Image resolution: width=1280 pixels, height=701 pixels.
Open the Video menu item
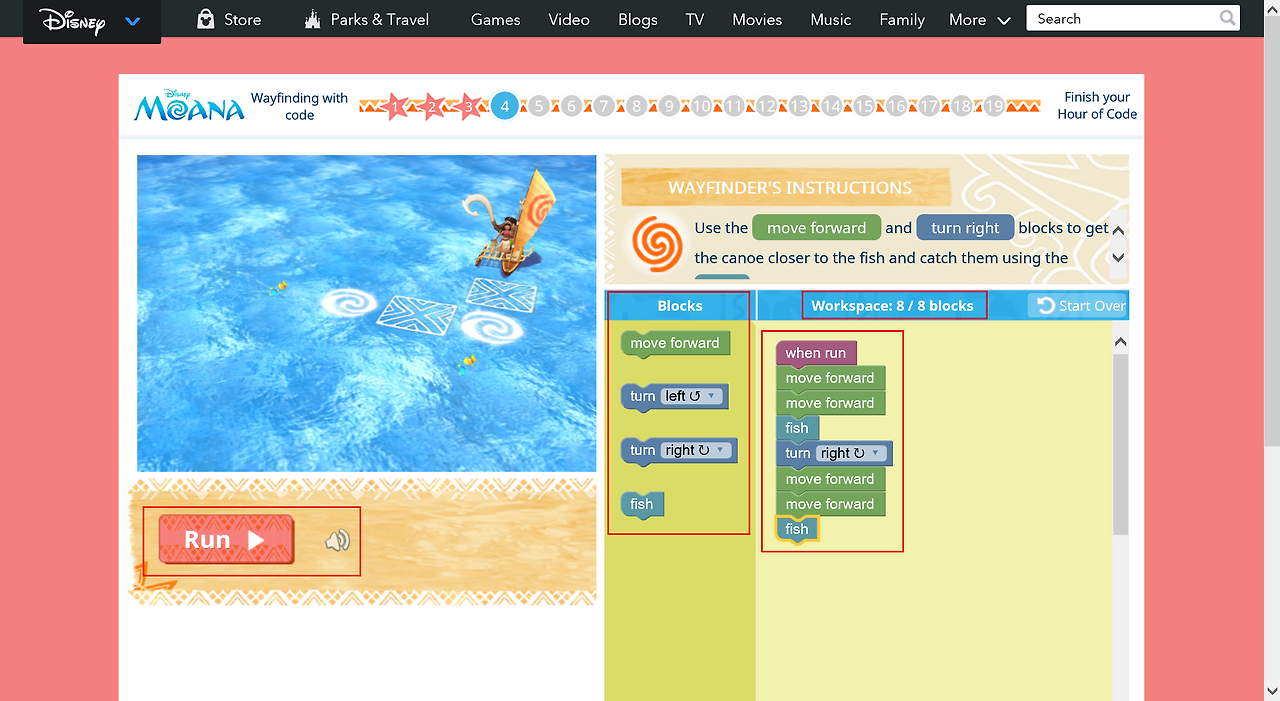[569, 19]
